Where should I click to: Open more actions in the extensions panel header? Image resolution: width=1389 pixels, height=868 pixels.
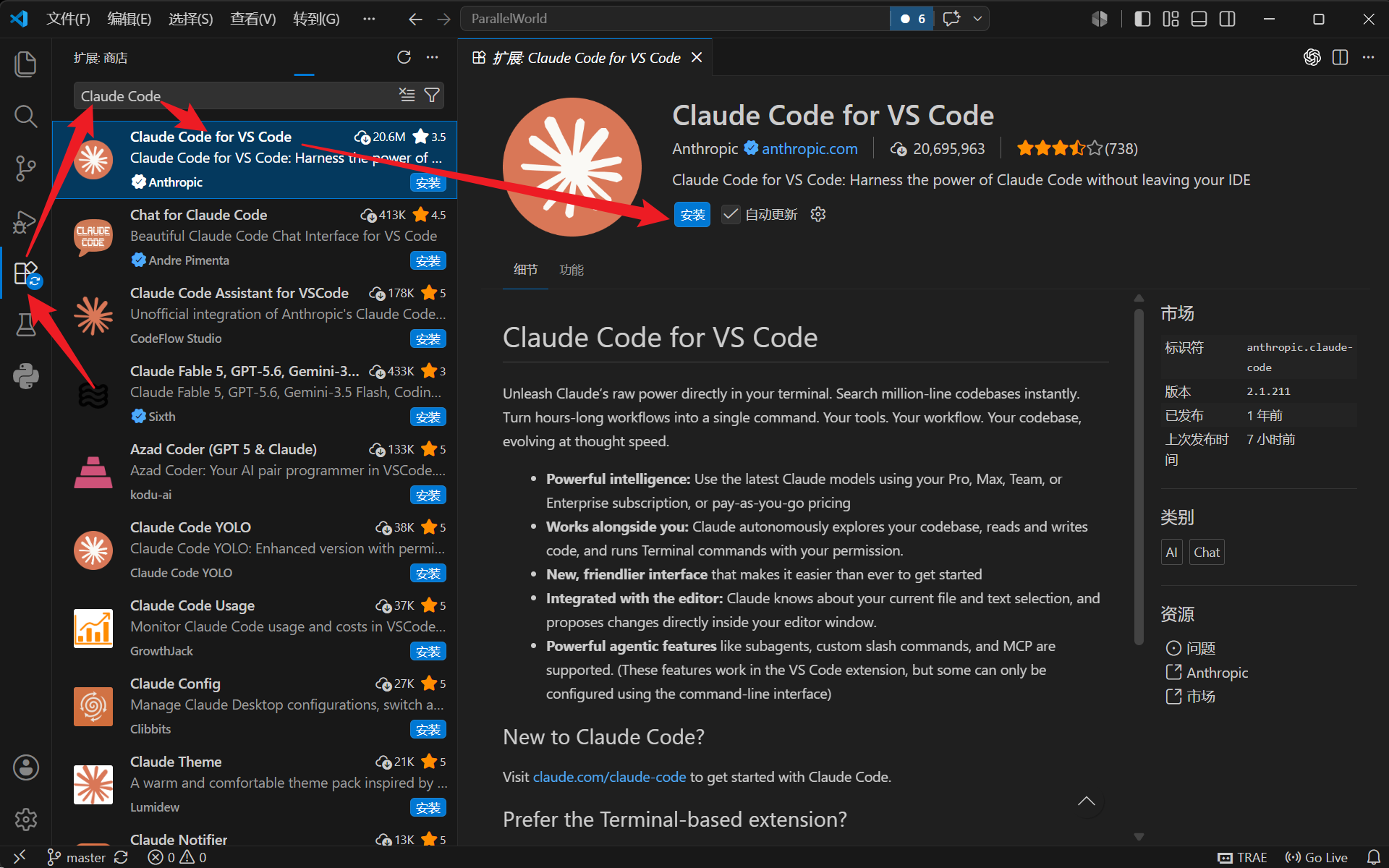click(x=433, y=57)
